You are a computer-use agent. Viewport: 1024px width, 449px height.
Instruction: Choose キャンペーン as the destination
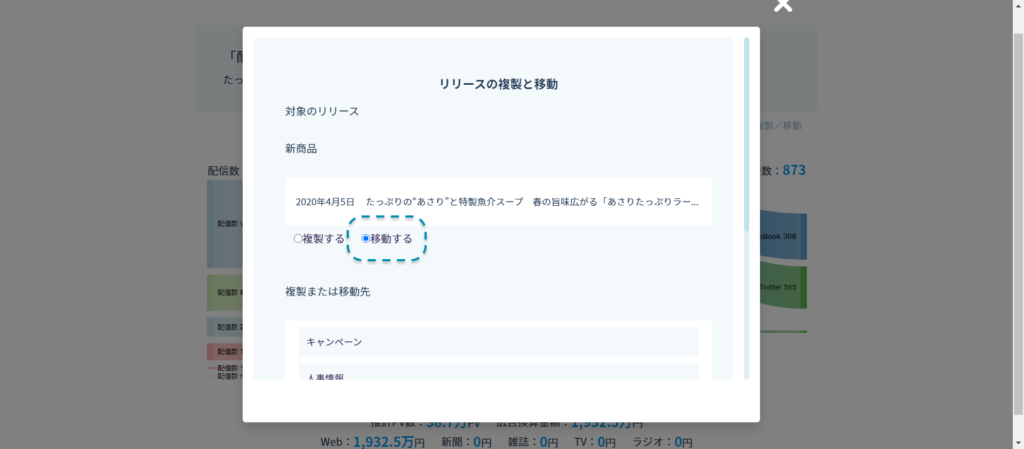[x=498, y=342]
